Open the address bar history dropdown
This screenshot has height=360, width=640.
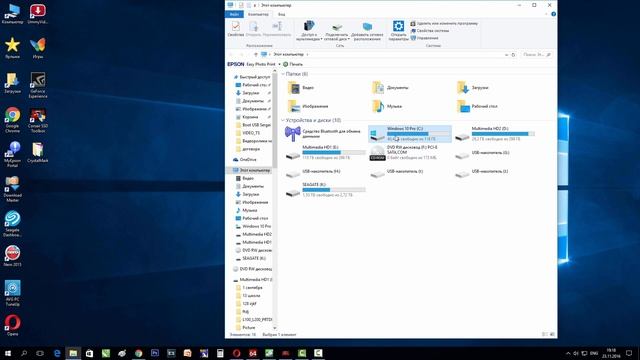(x=507, y=55)
